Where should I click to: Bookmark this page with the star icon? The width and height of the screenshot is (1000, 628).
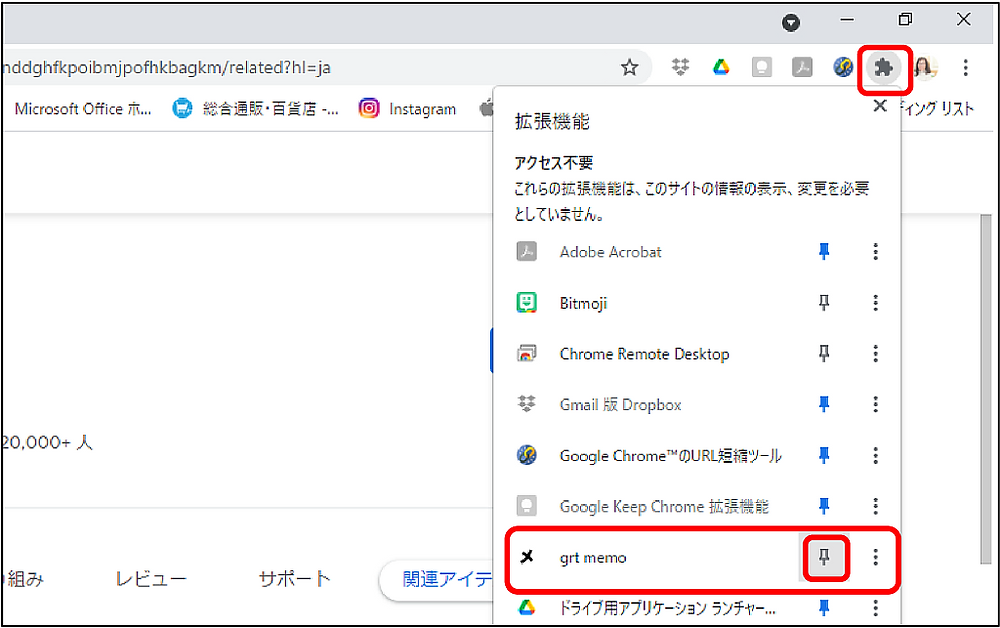[x=630, y=67]
